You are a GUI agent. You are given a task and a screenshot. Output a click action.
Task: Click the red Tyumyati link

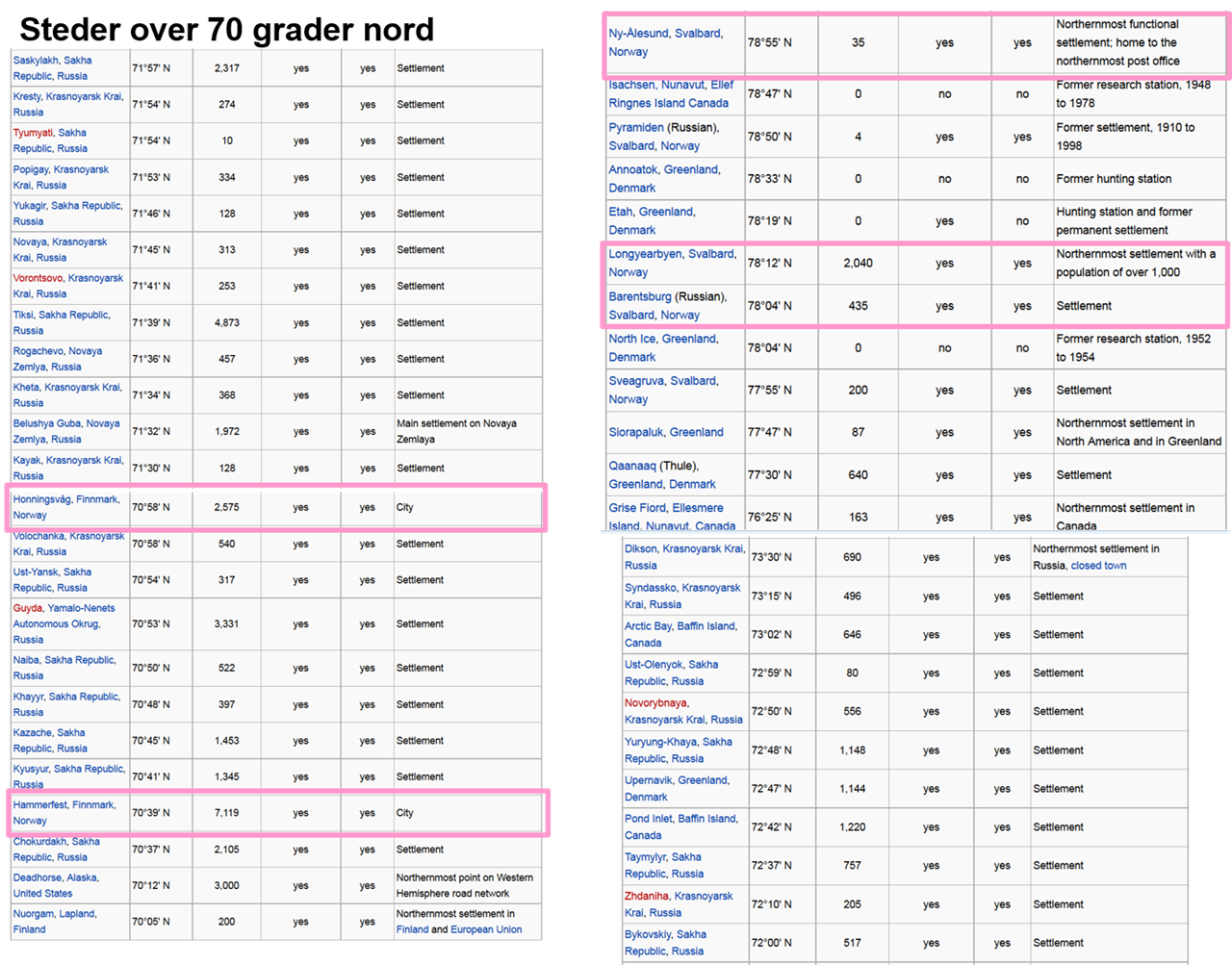click(x=35, y=133)
